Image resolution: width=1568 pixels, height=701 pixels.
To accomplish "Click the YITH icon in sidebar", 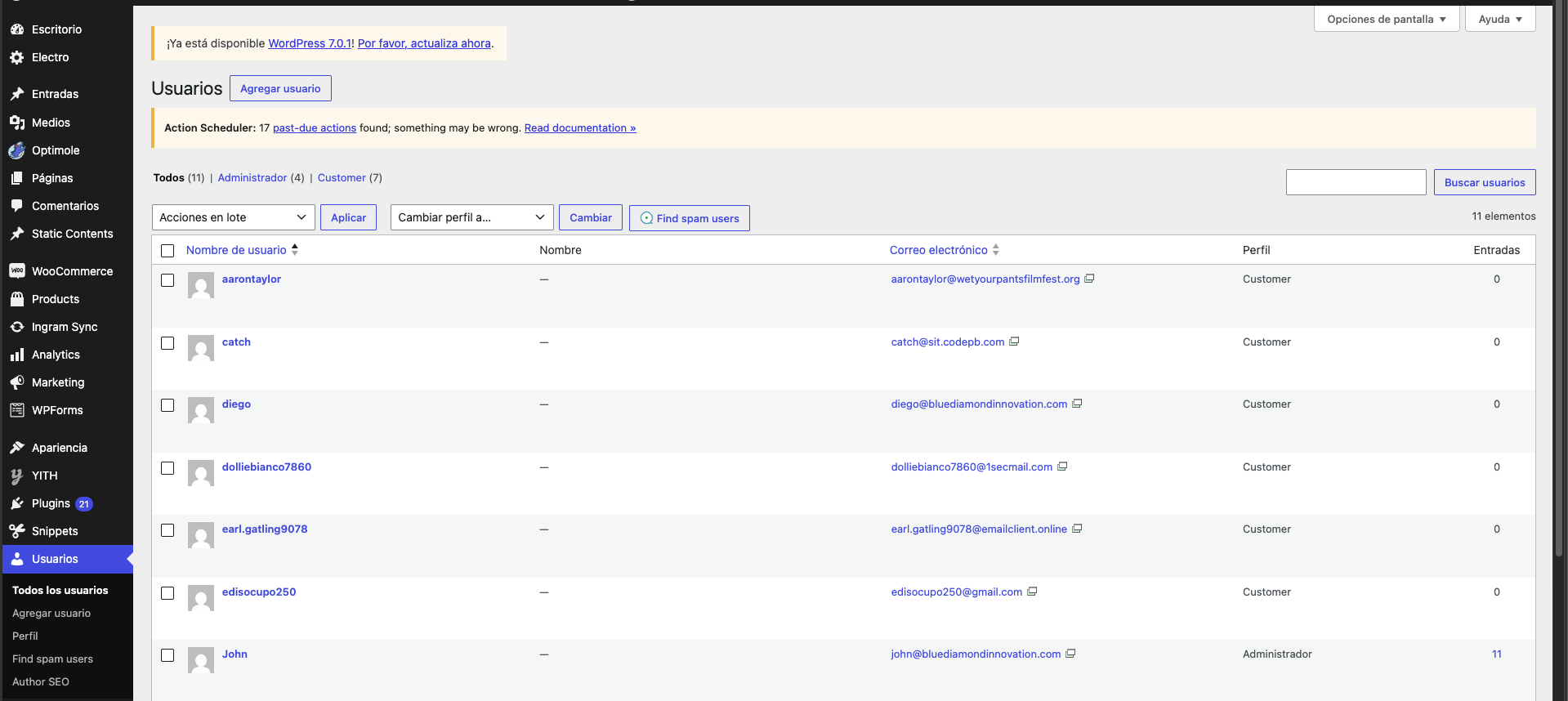I will (17, 476).
